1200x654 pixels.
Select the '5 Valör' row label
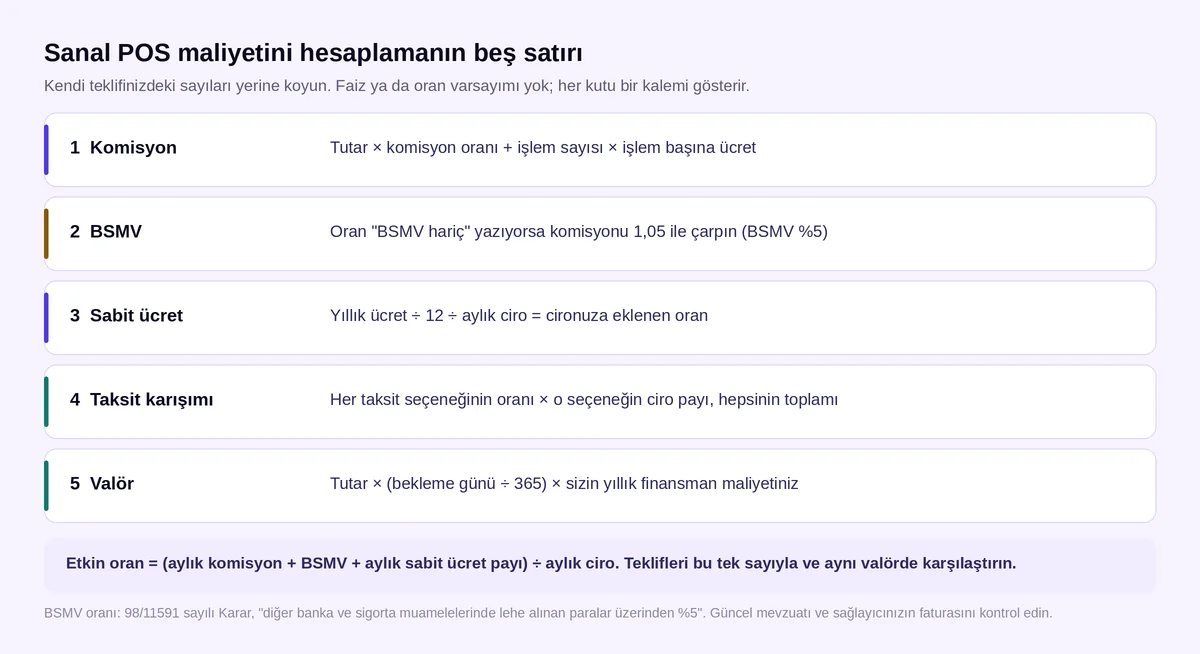(102, 484)
